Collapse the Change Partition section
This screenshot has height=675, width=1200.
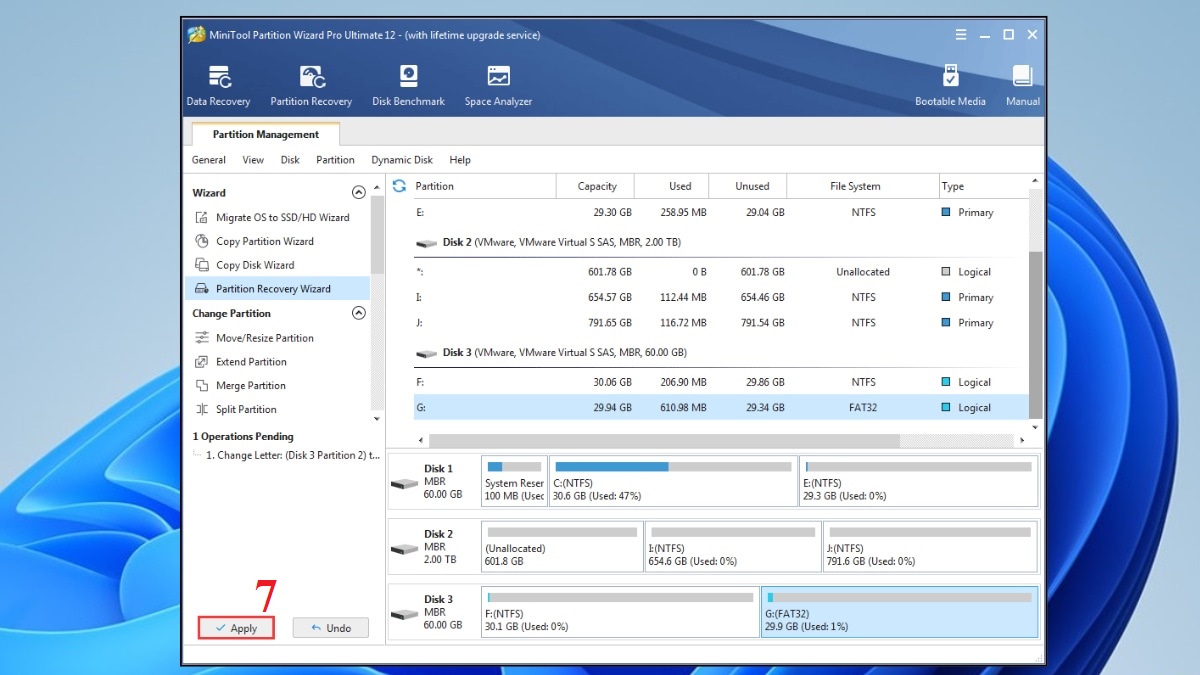(358, 313)
